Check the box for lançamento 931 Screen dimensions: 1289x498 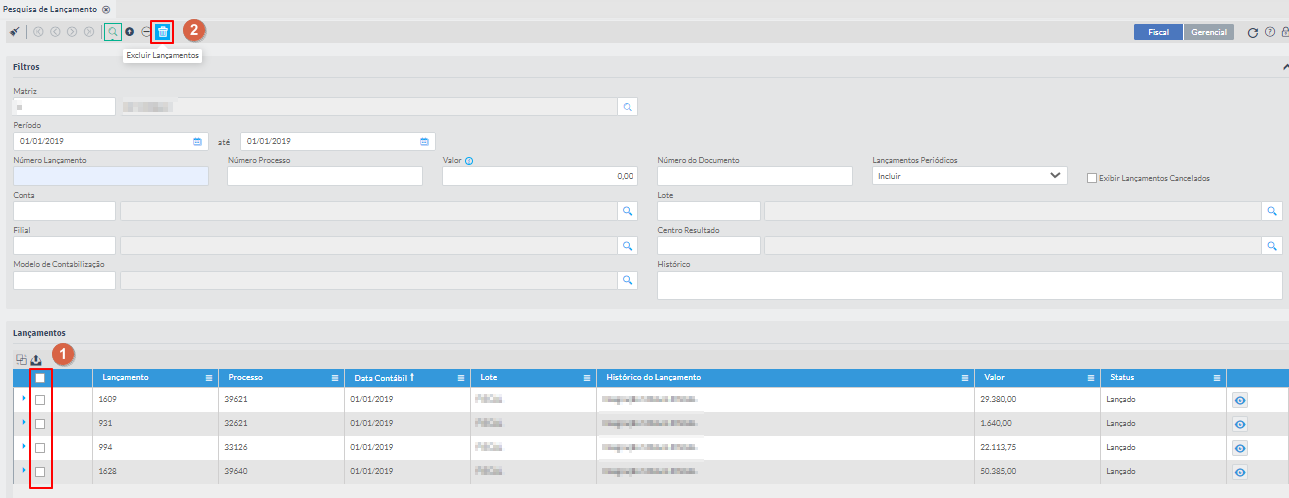40,424
